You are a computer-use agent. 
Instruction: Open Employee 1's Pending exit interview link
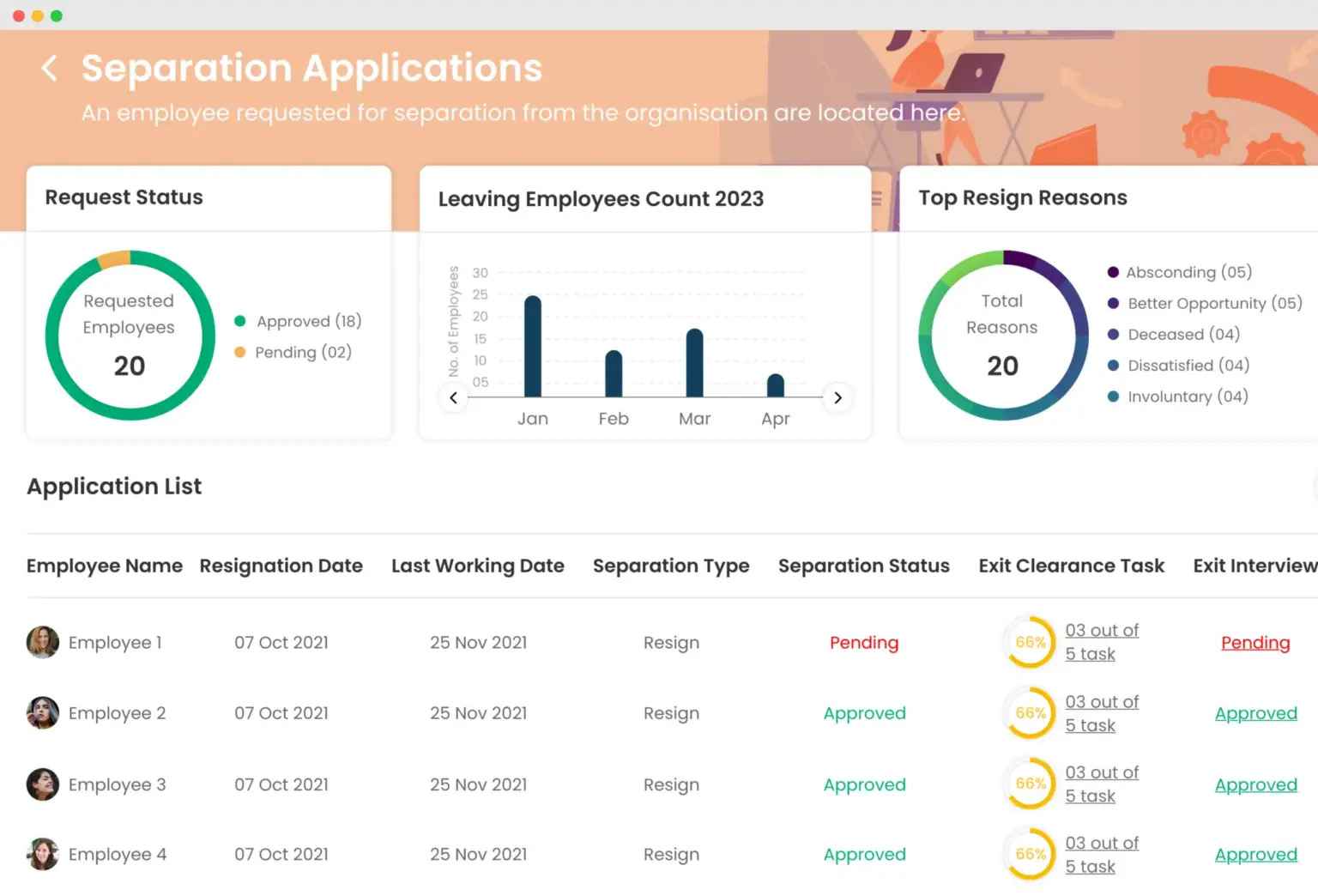pyautogui.click(x=1255, y=643)
